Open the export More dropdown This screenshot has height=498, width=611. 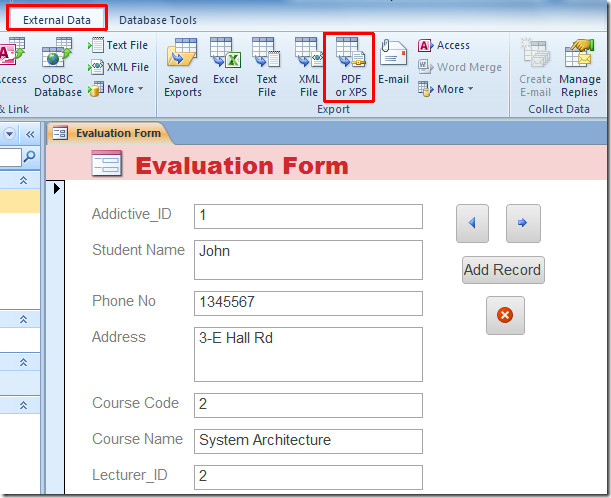446,89
